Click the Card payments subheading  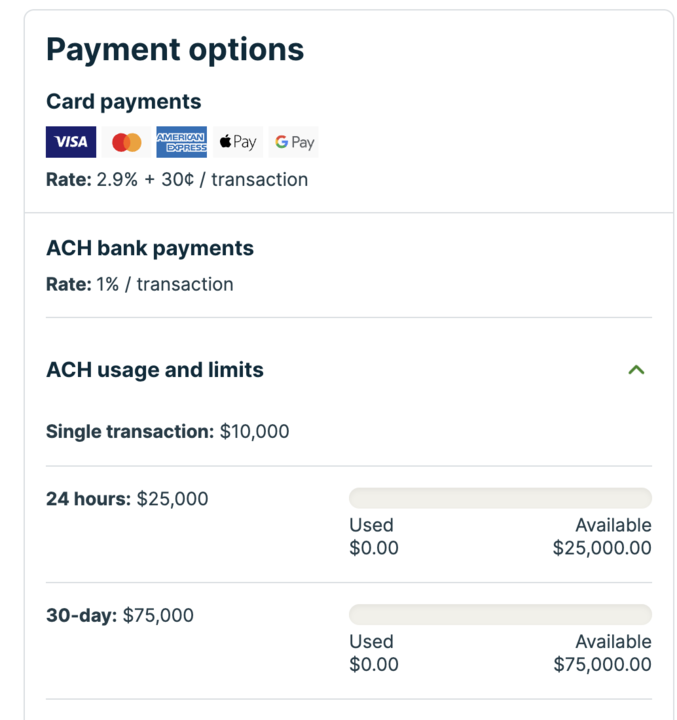point(123,102)
